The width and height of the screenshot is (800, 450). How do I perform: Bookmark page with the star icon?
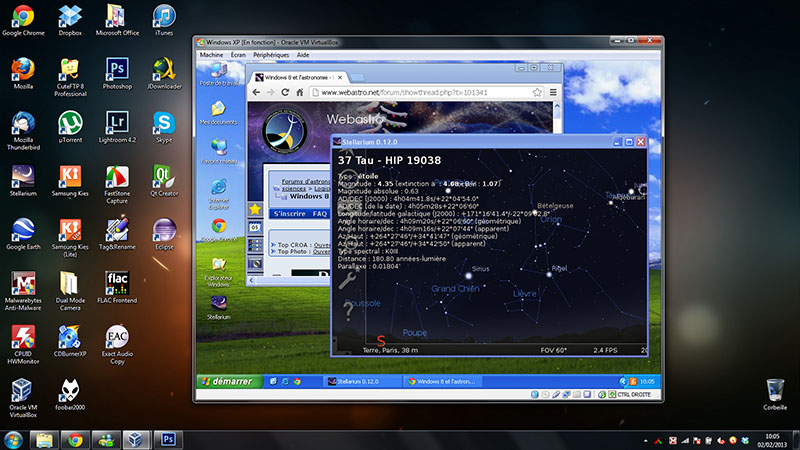[x=537, y=92]
